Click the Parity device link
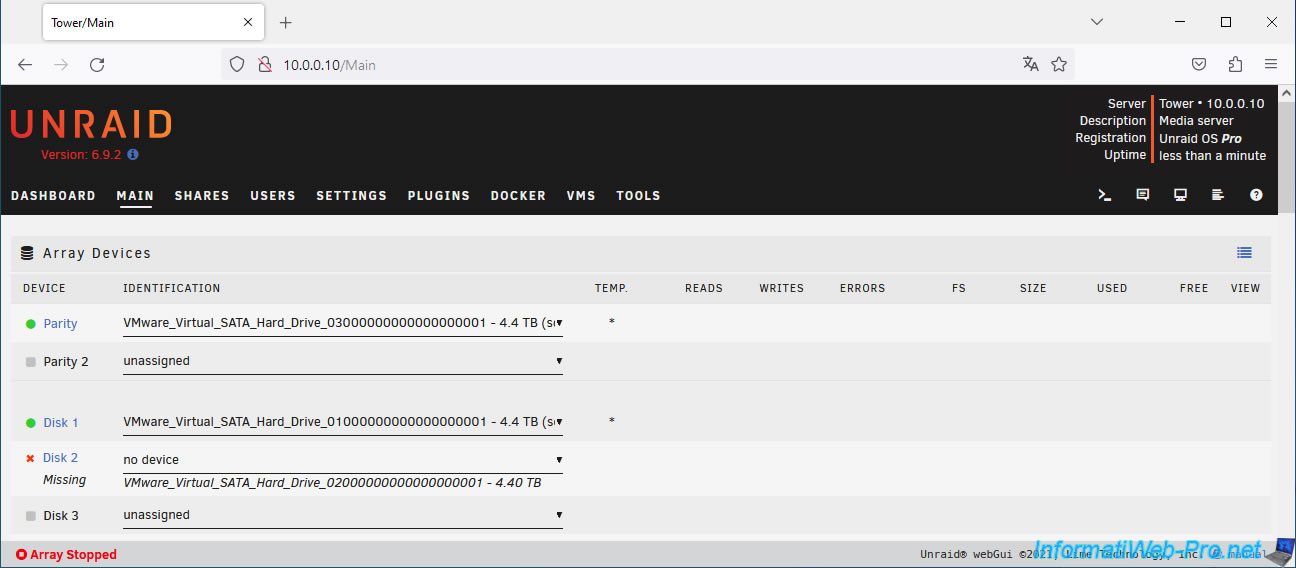The image size is (1296, 568). click(x=60, y=324)
